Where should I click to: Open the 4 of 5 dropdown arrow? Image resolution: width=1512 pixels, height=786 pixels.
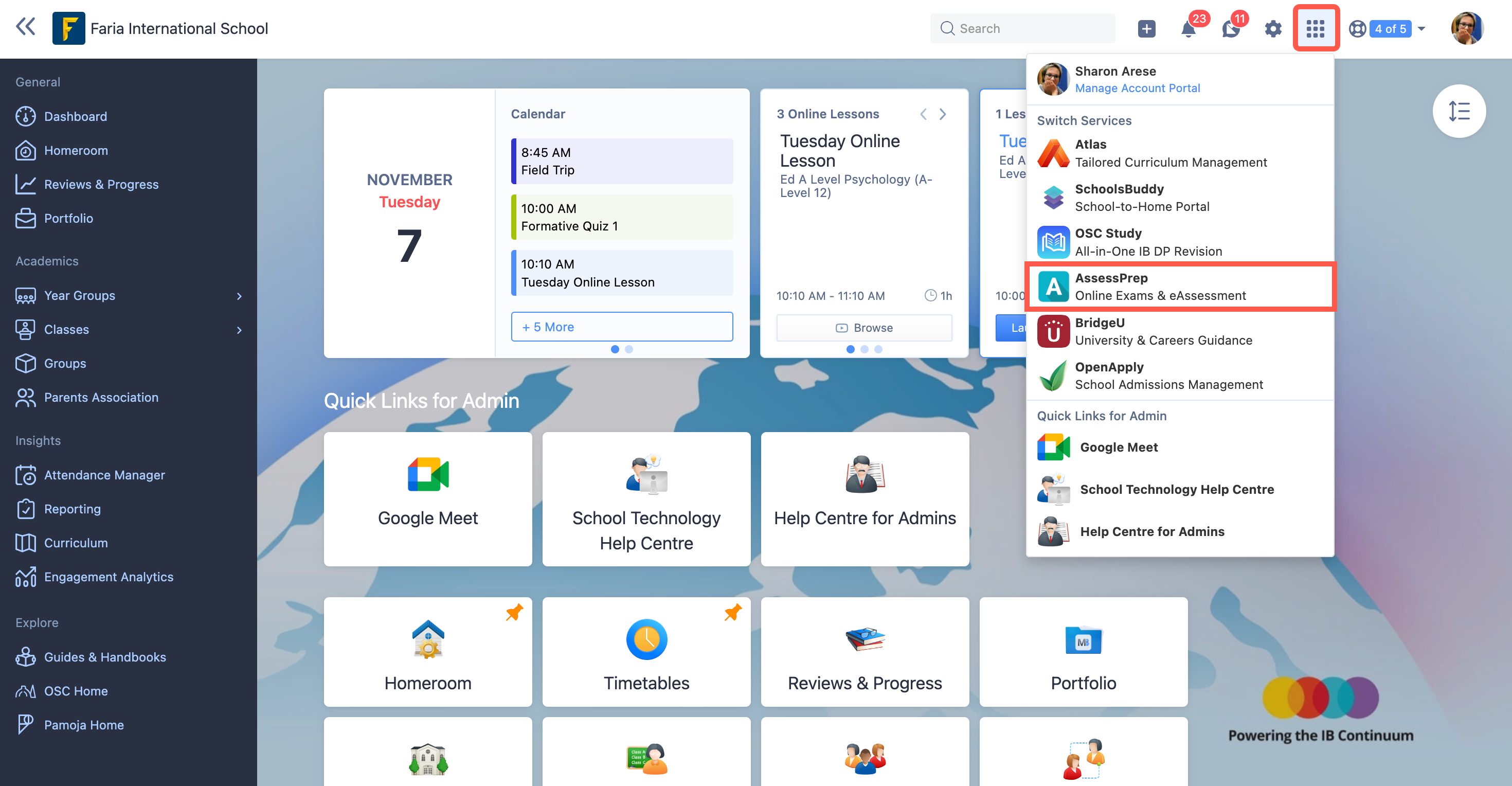point(1421,28)
